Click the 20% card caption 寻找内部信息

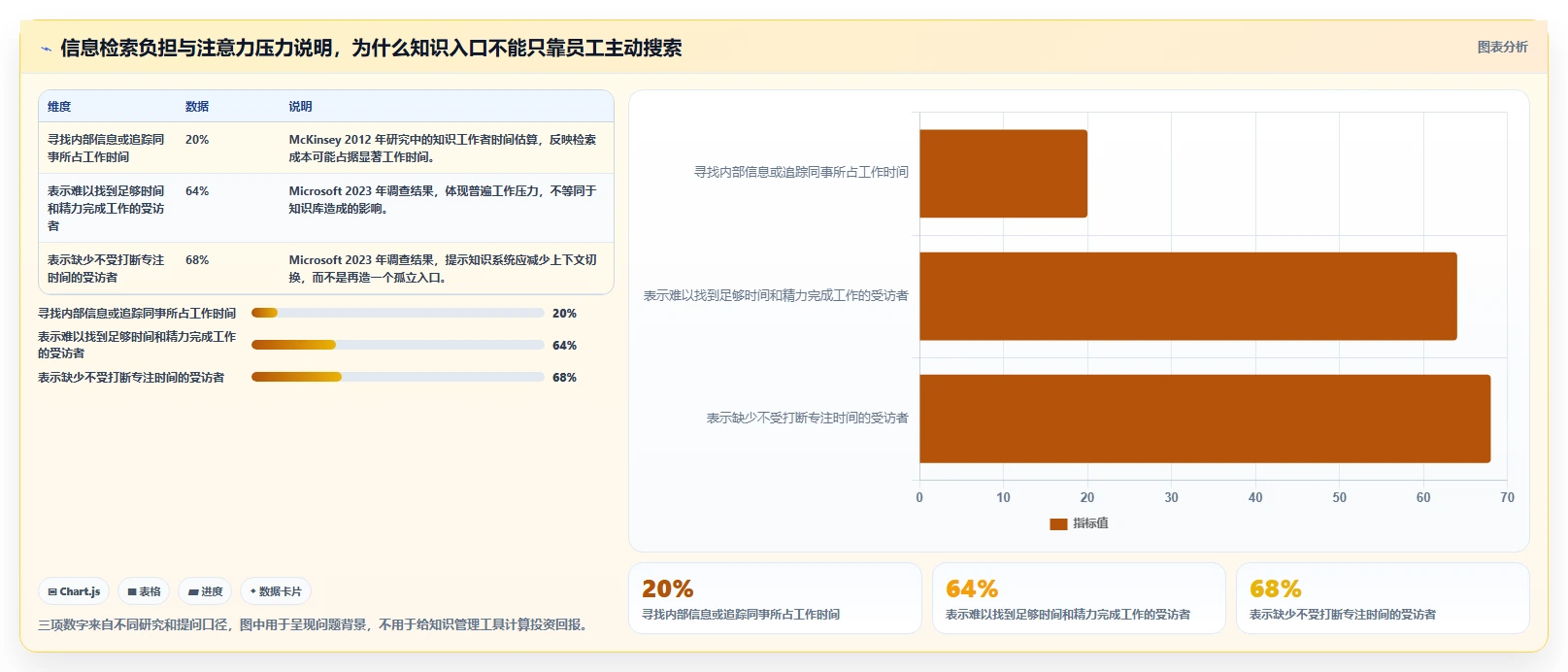click(741, 615)
